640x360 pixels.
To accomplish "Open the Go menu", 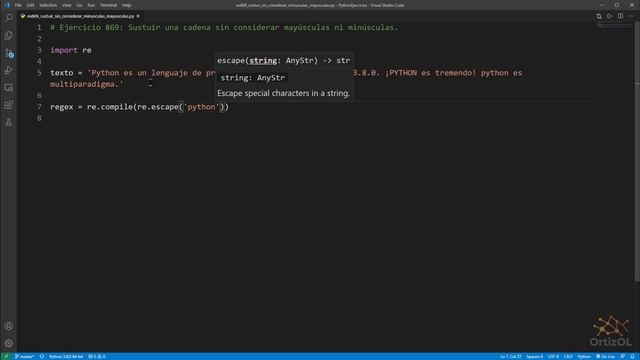I will tap(79, 5).
